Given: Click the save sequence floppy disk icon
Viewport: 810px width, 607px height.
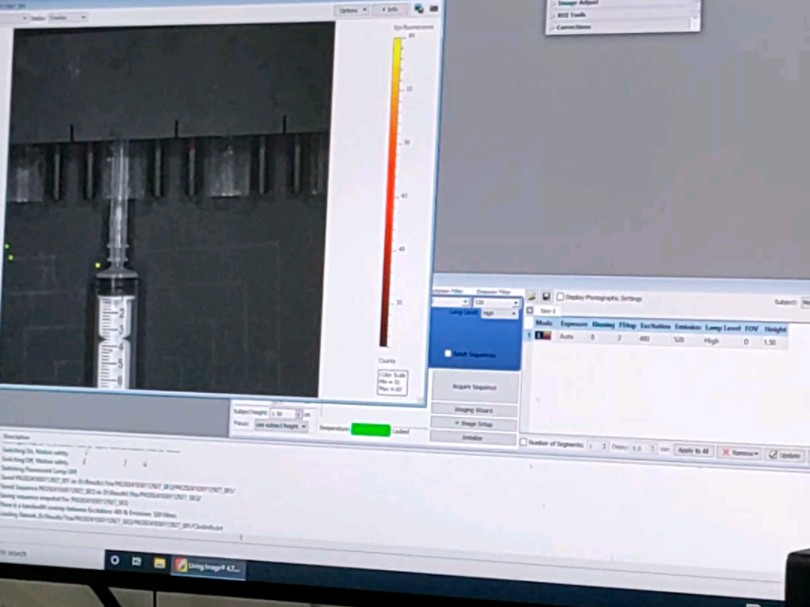Looking at the screenshot, I should 546,297.
